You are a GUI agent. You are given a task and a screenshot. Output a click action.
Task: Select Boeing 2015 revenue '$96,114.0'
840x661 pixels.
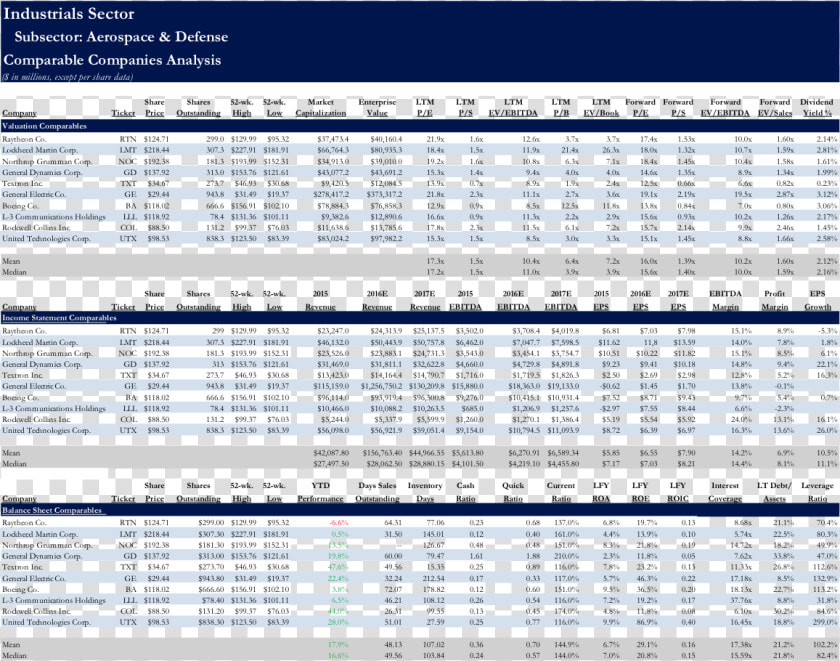pos(333,397)
